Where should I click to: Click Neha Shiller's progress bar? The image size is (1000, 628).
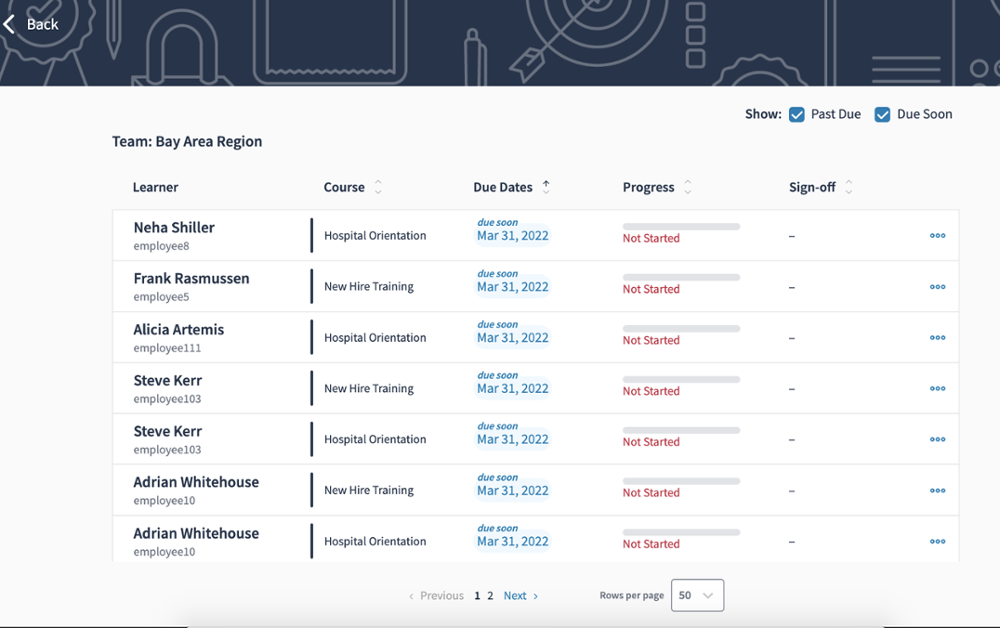[681, 227]
